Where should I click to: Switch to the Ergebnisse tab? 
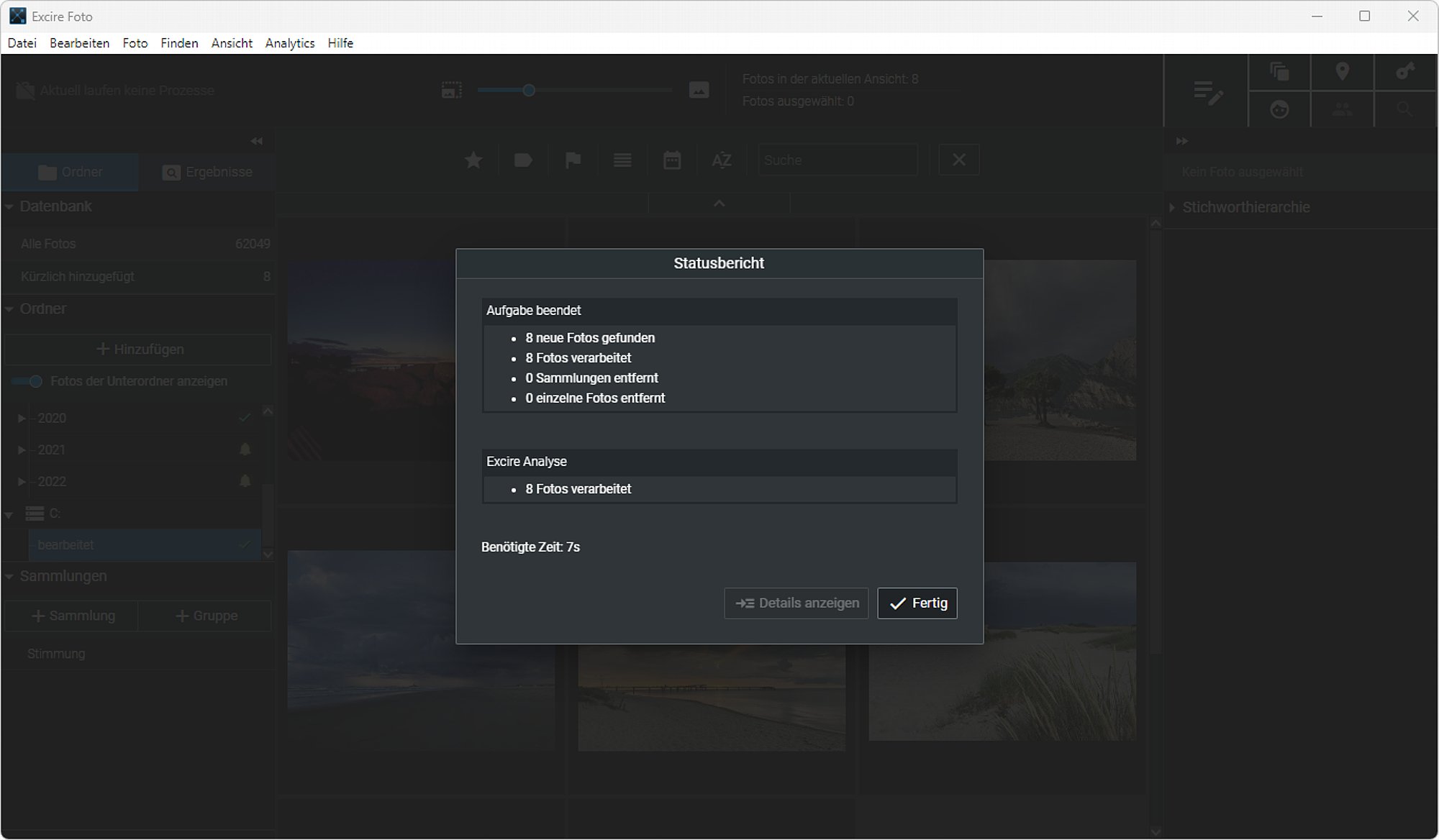pyautogui.click(x=207, y=172)
